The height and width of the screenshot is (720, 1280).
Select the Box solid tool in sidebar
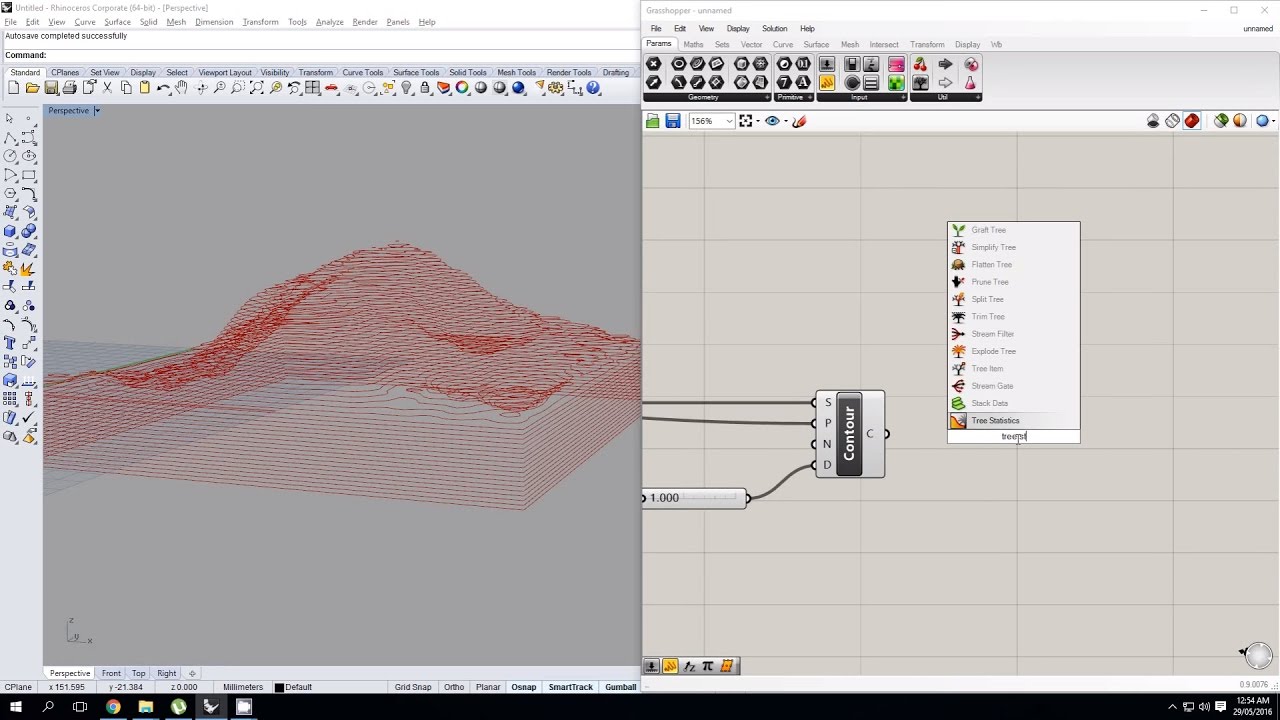10,231
